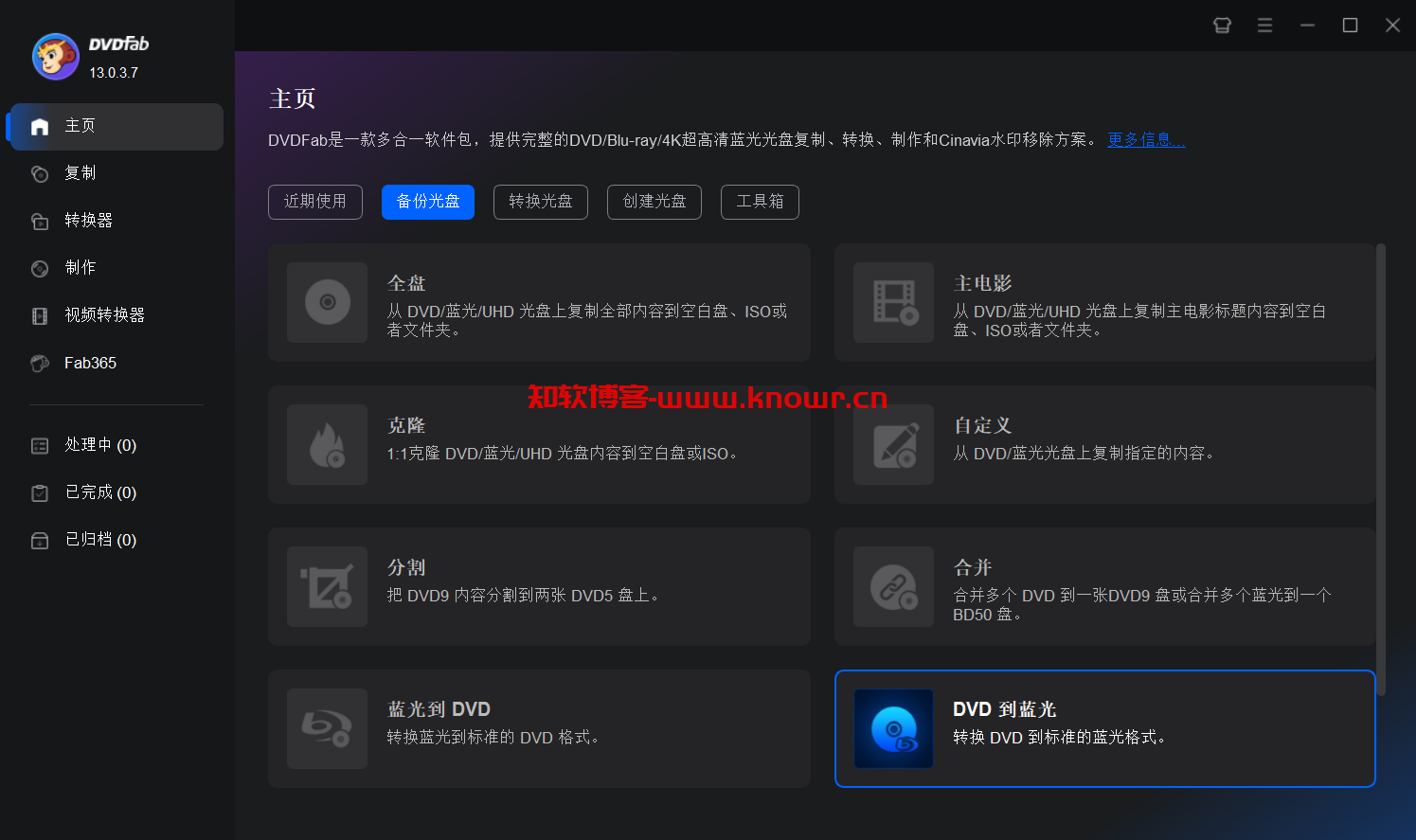Open 复制 module in sidebar
The height and width of the screenshot is (840, 1416).
(116, 174)
